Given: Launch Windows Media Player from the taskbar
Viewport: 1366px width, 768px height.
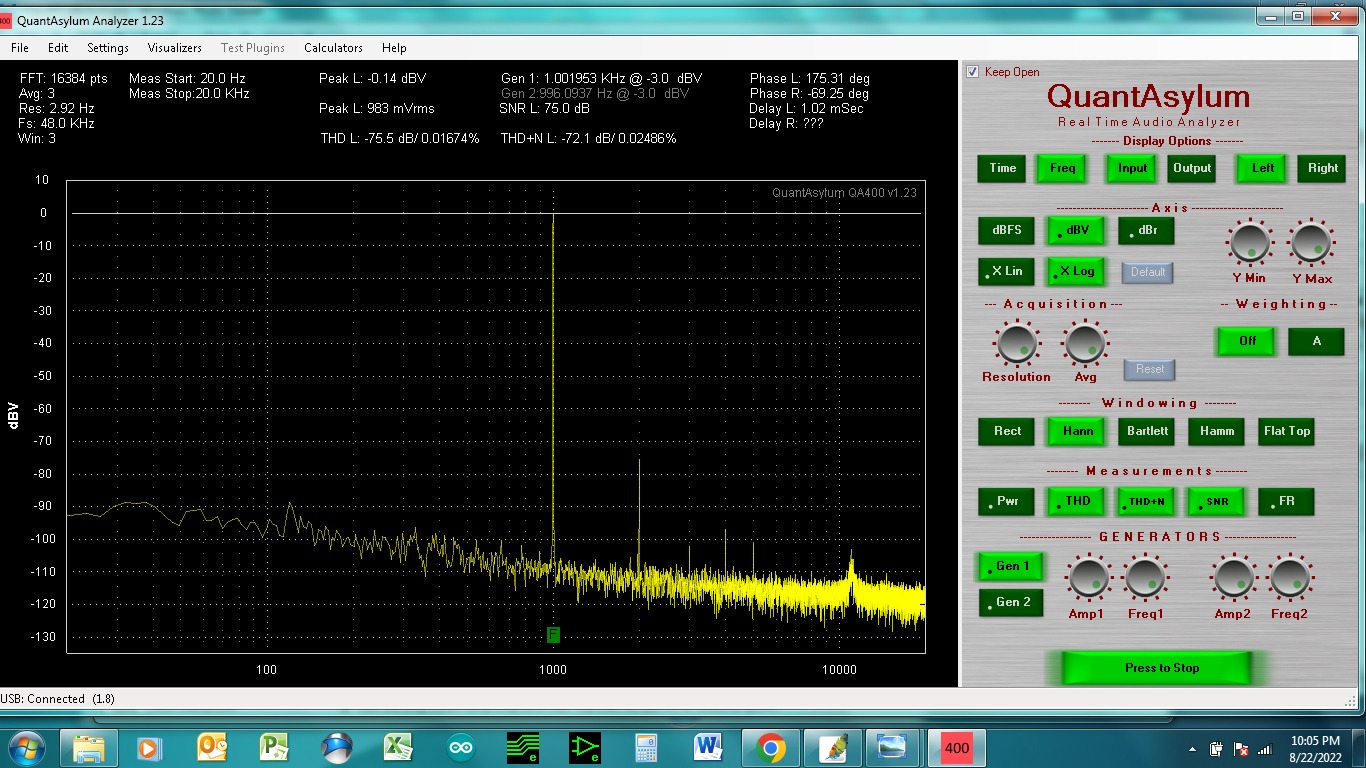Looking at the screenshot, I should pos(149,748).
